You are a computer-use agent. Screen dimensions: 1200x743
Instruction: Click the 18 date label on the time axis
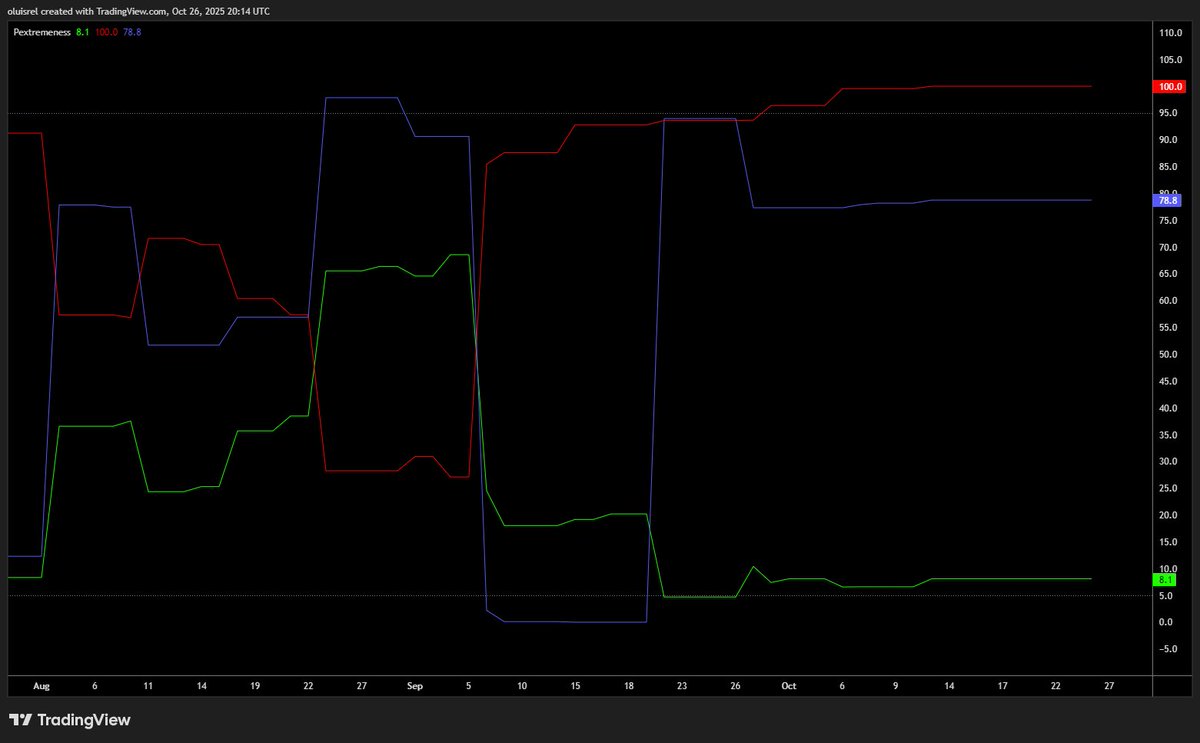(x=629, y=687)
